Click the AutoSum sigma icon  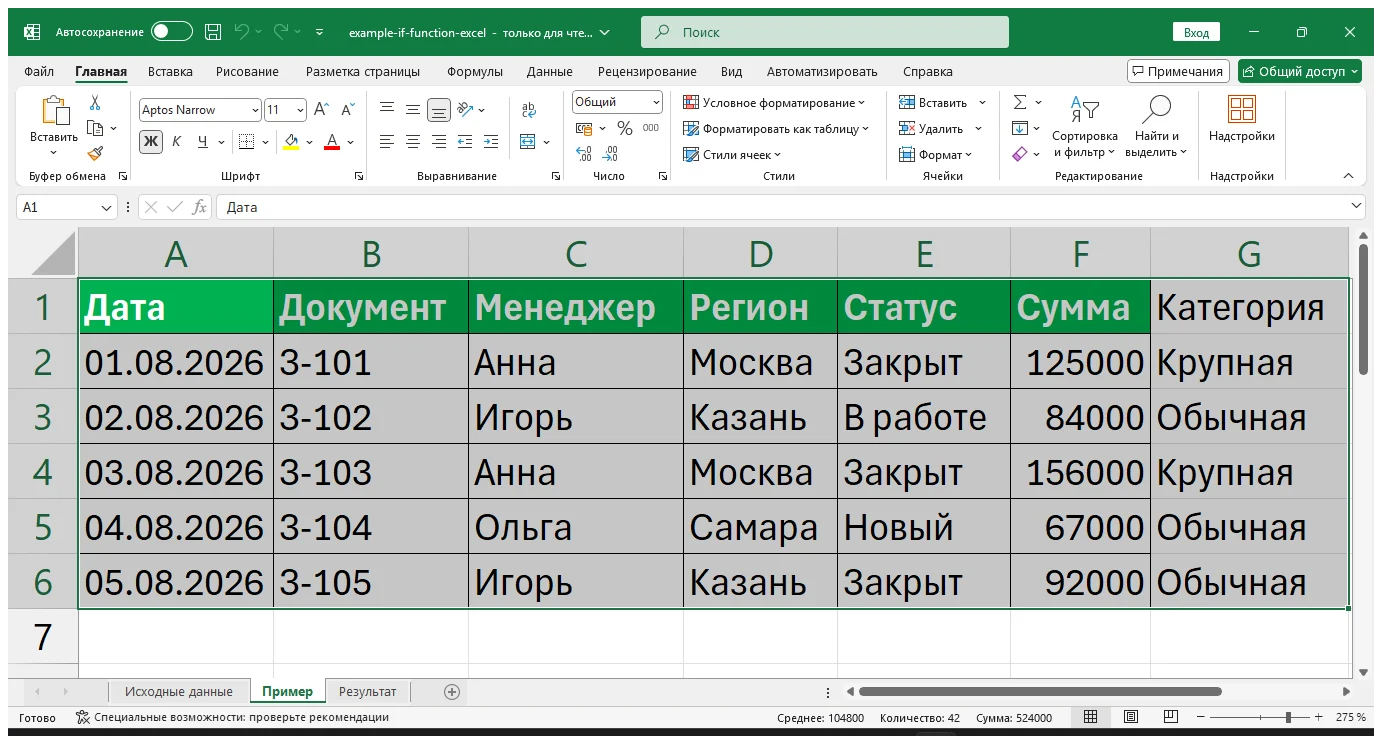1020,102
